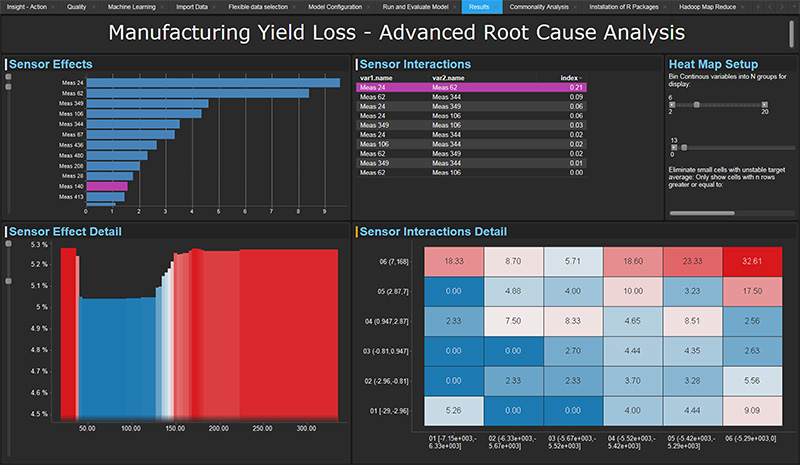The height and width of the screenshot is (465, 800).
Task: Select the Meas 349 / Meas 106 row
Action: pos(470,125)
